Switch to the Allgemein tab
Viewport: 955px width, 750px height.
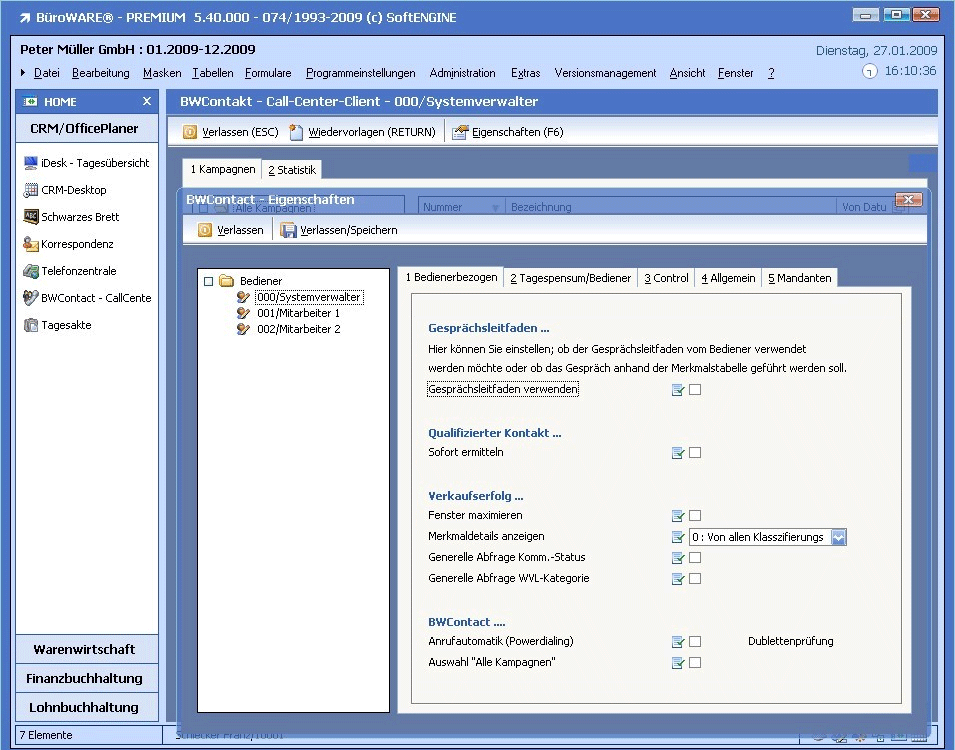tap(728, 278)
